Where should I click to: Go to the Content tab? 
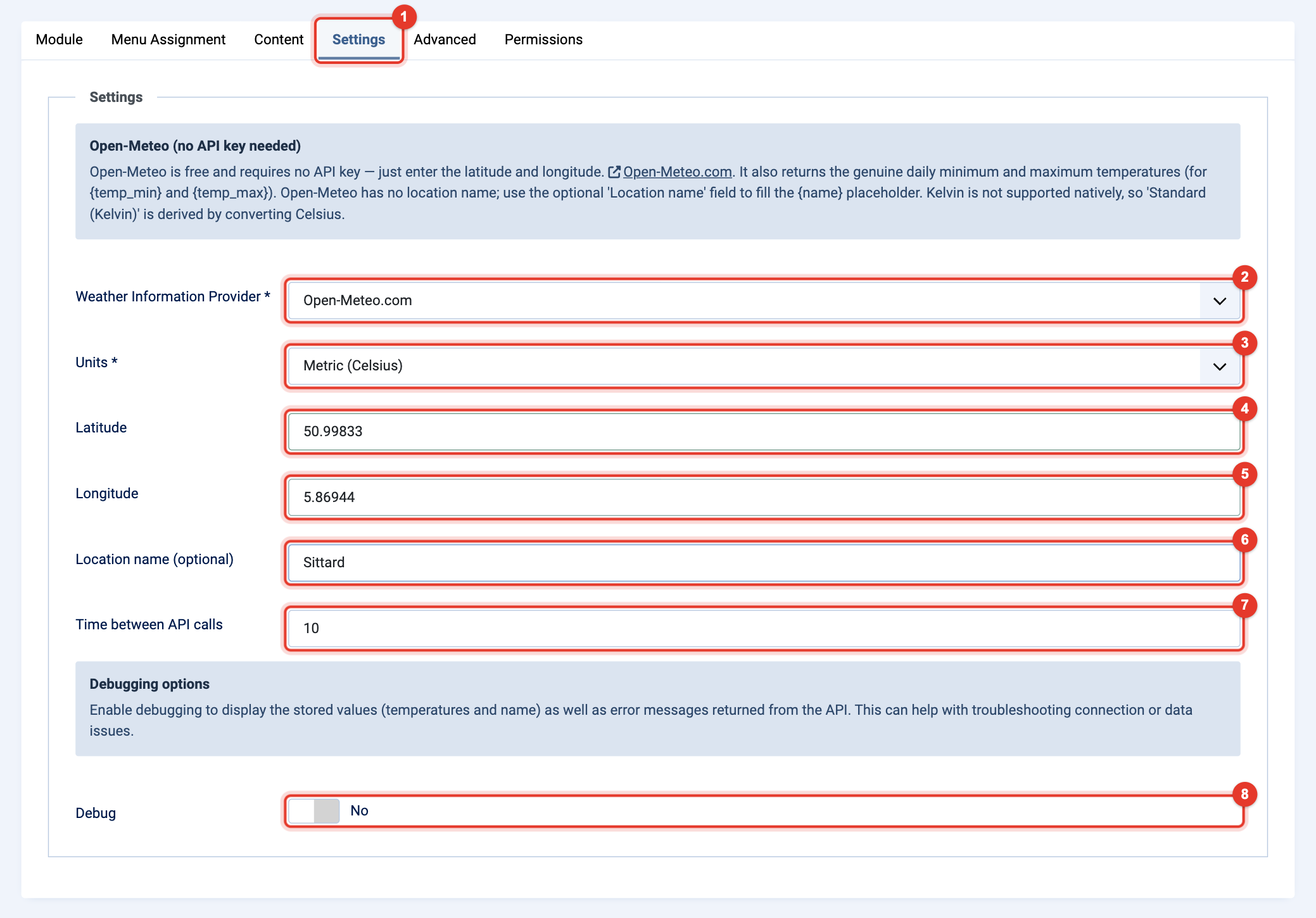click(x=279, y=39)
